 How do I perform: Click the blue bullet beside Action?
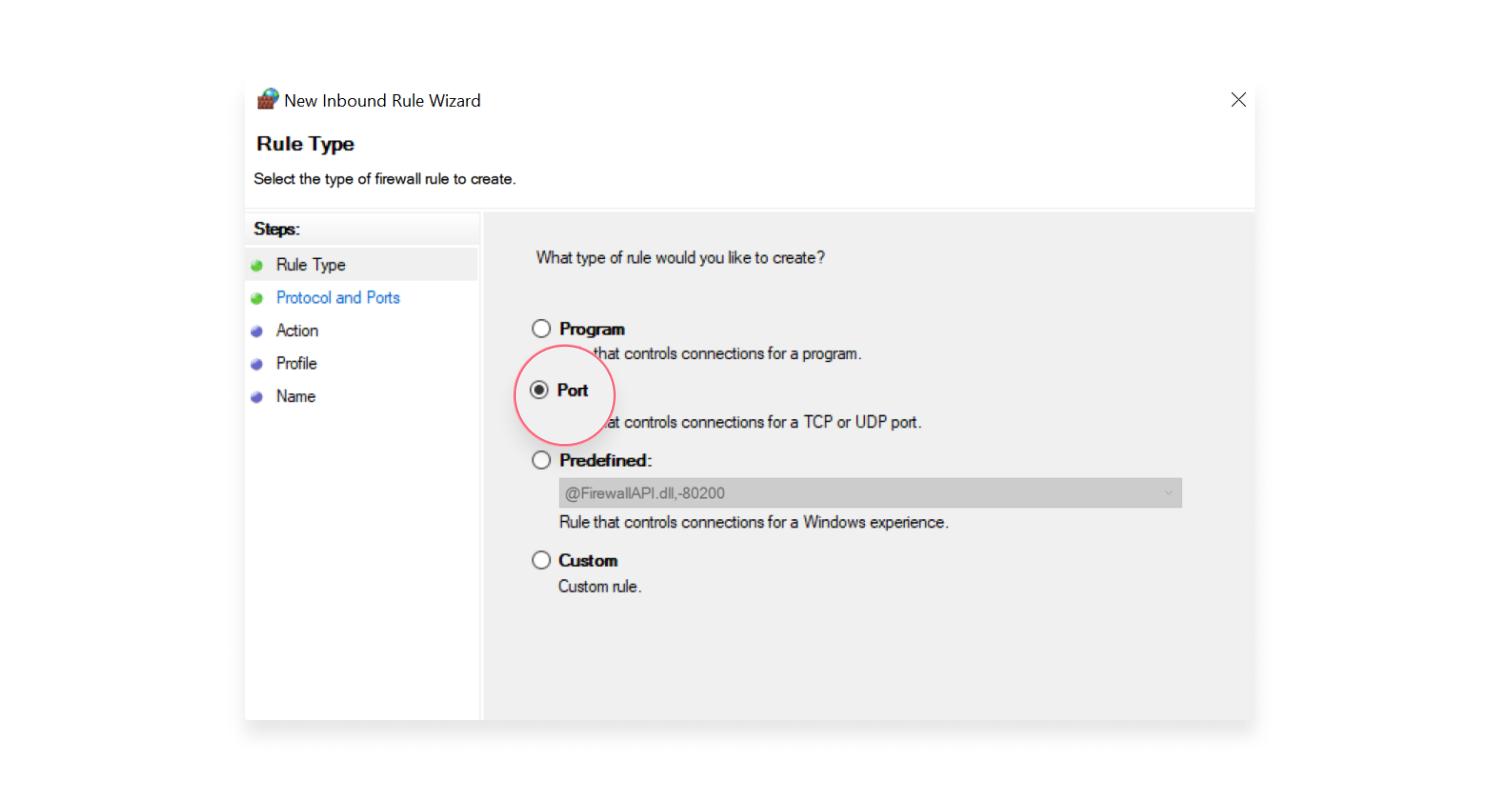click(x=257, y=332)
